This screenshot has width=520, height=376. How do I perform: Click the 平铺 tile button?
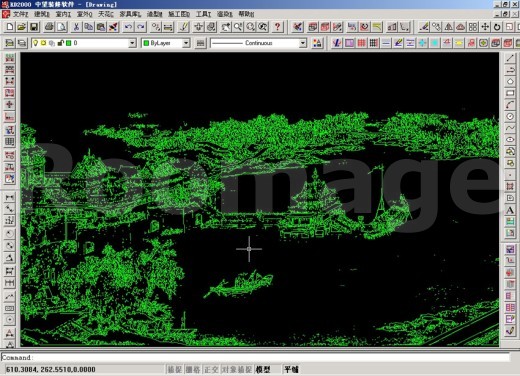[x=291, y=369]
